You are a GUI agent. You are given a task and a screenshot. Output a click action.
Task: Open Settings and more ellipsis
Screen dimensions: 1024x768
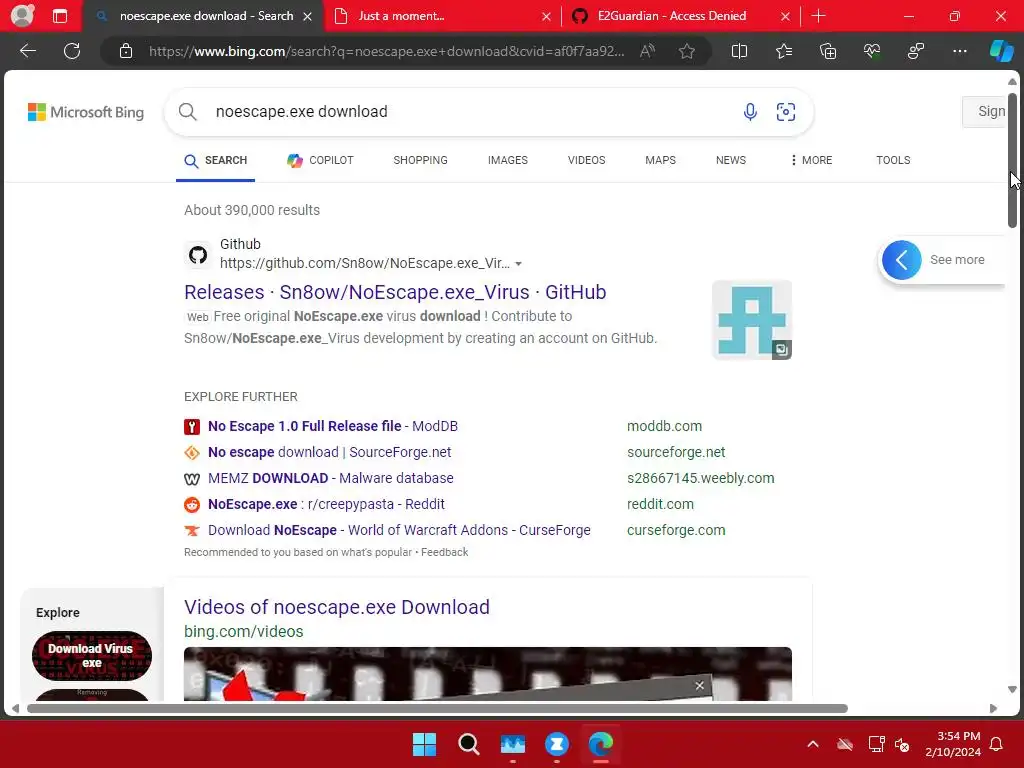coord(959,51)
